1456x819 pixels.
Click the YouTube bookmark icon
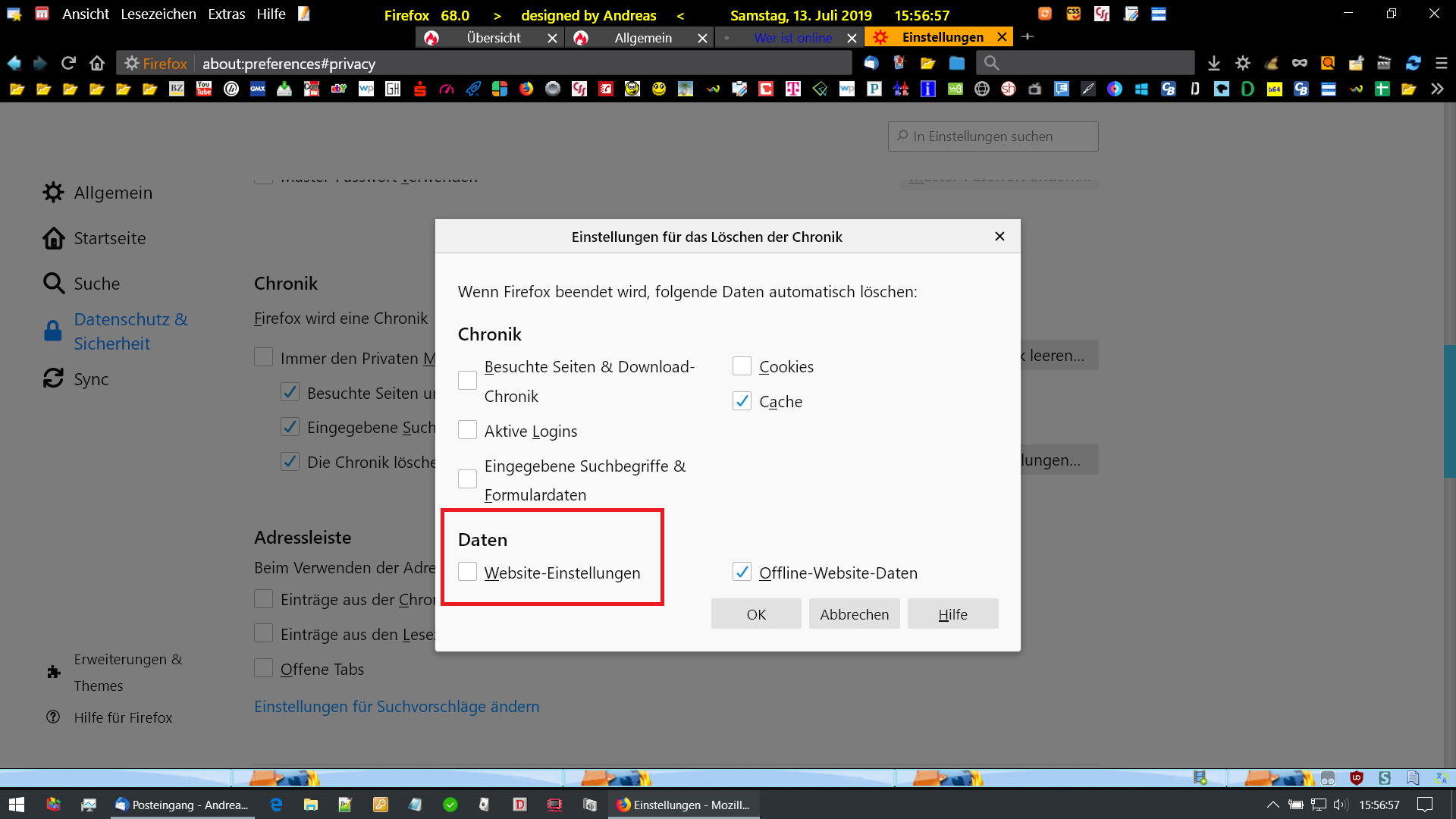point(204,89)
